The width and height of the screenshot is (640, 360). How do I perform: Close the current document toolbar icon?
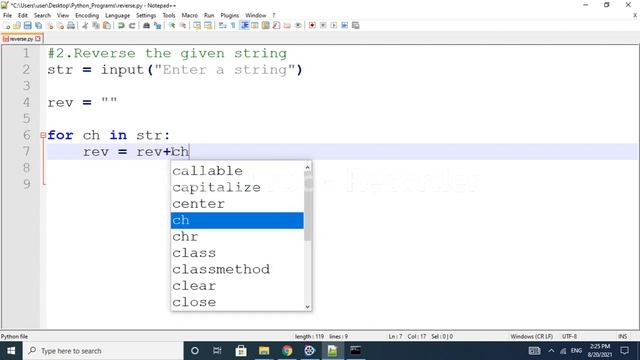tap(49, 25)
